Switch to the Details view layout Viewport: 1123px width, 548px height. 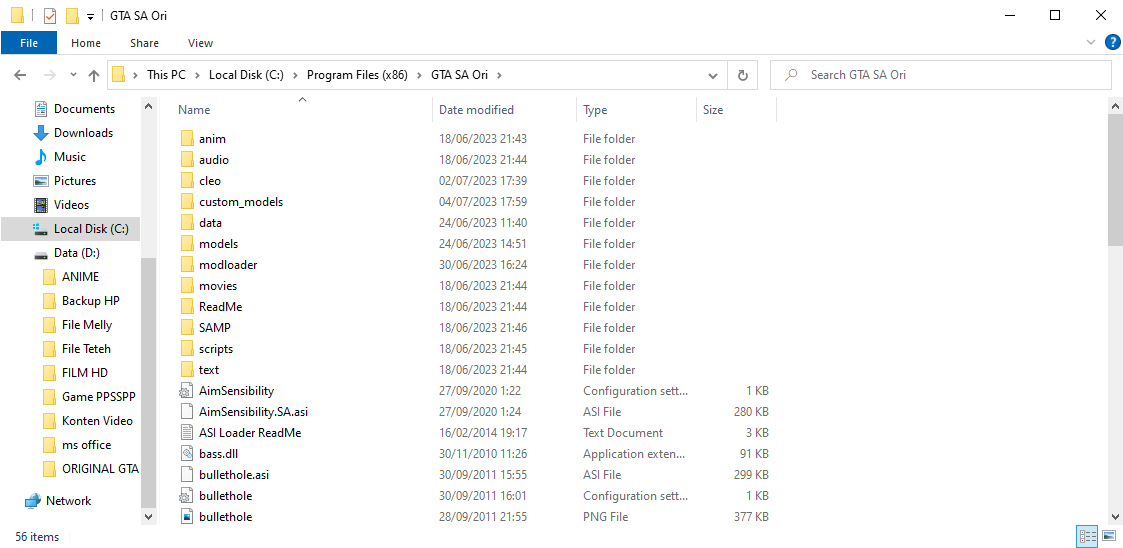[1088, 537]
